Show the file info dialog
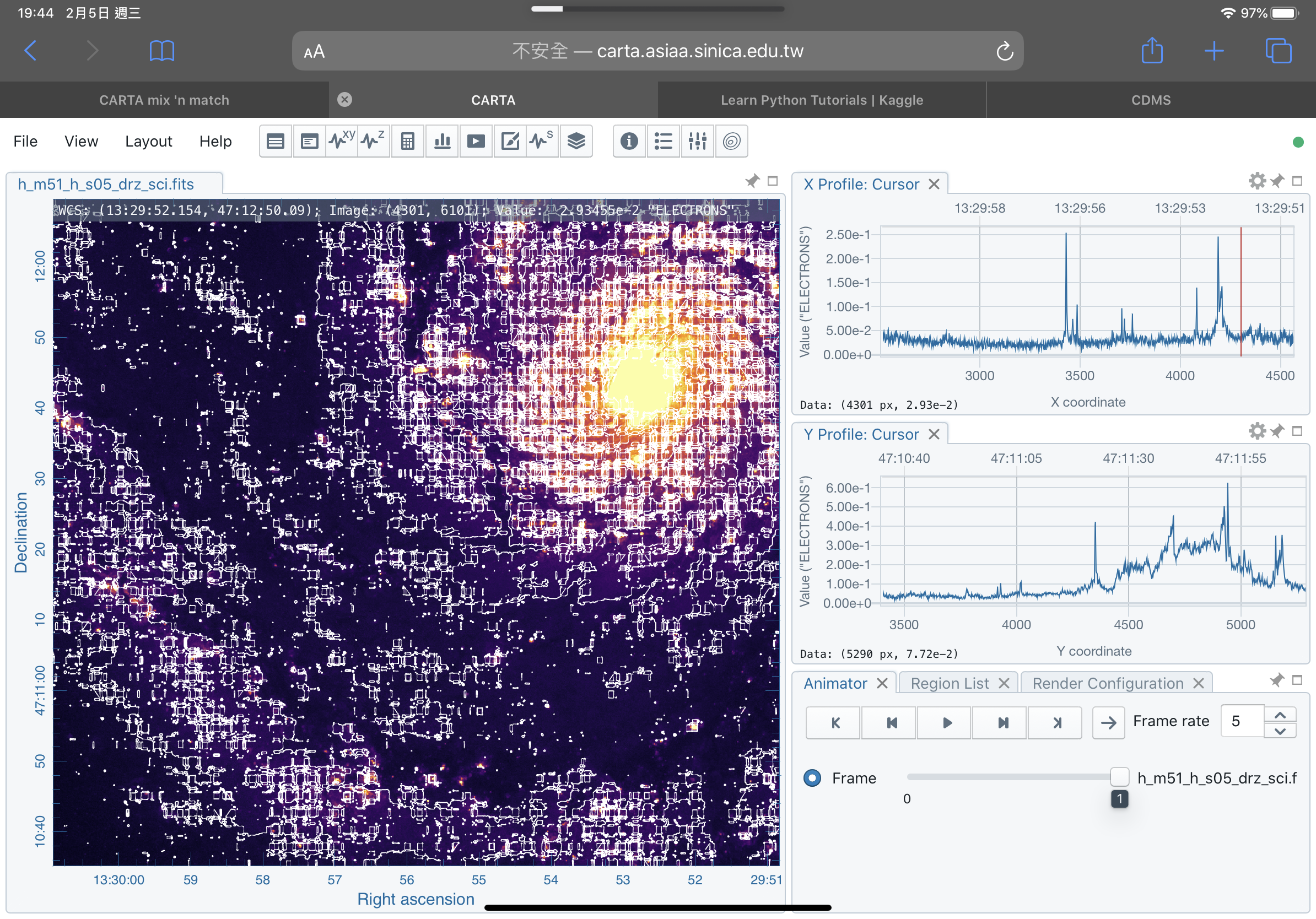The width and height of the screenshot is (1316, 919). pyautogui.click(x=629, y=141)
